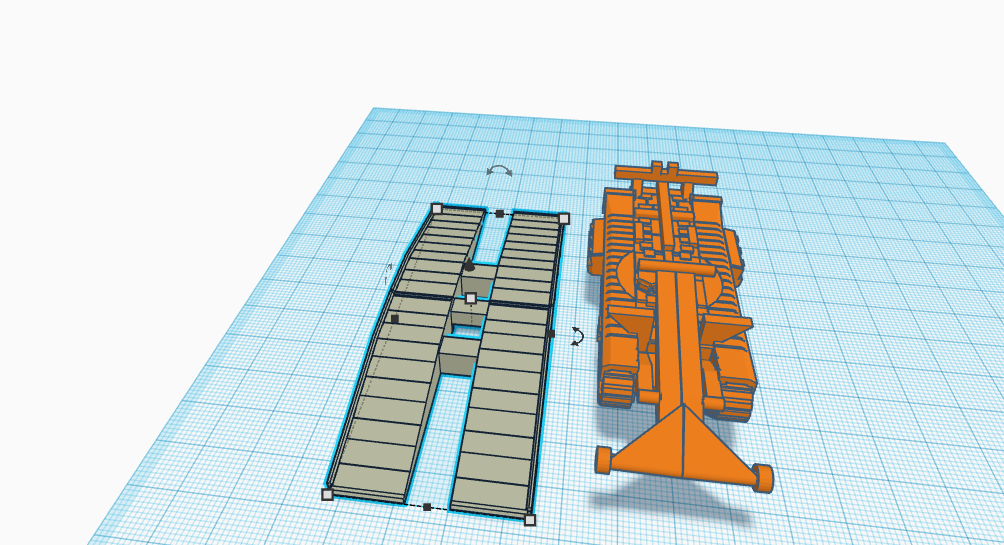
Task: Click the faint vertical rotation arrow near gray shape
Action: [388, 273]
